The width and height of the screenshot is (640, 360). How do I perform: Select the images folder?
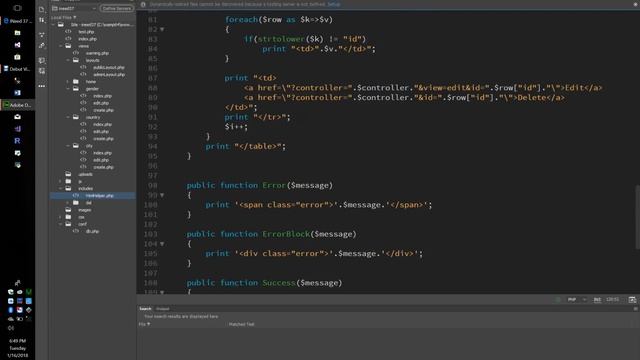[84, 210]
